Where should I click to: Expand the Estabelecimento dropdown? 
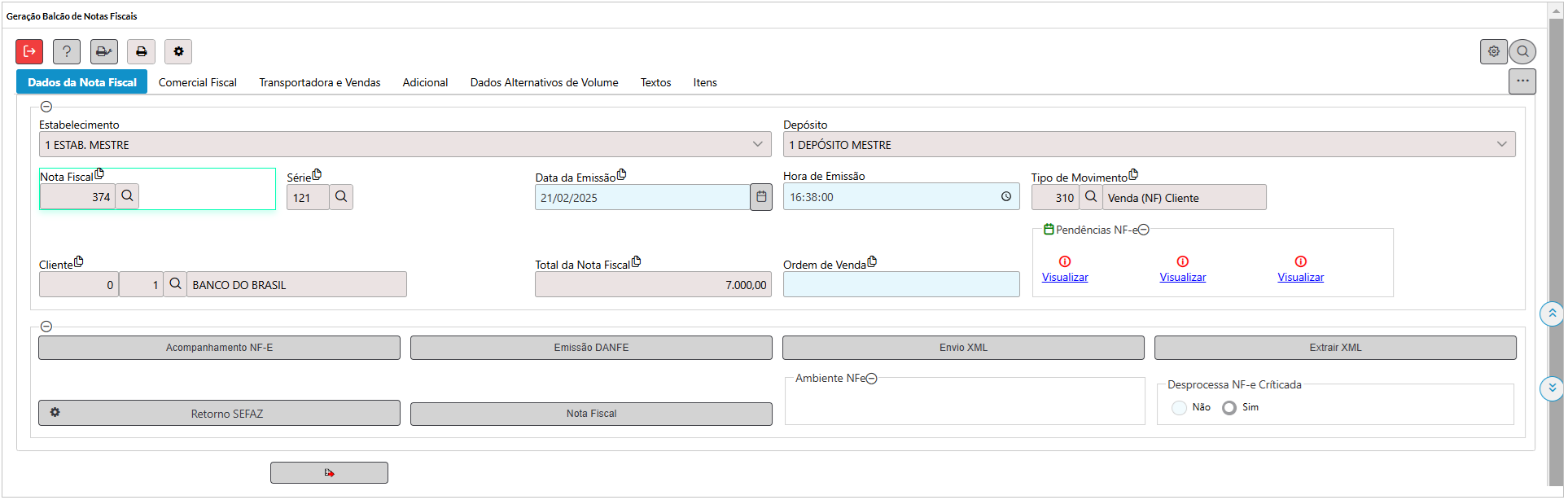click(x=758, y=144)
